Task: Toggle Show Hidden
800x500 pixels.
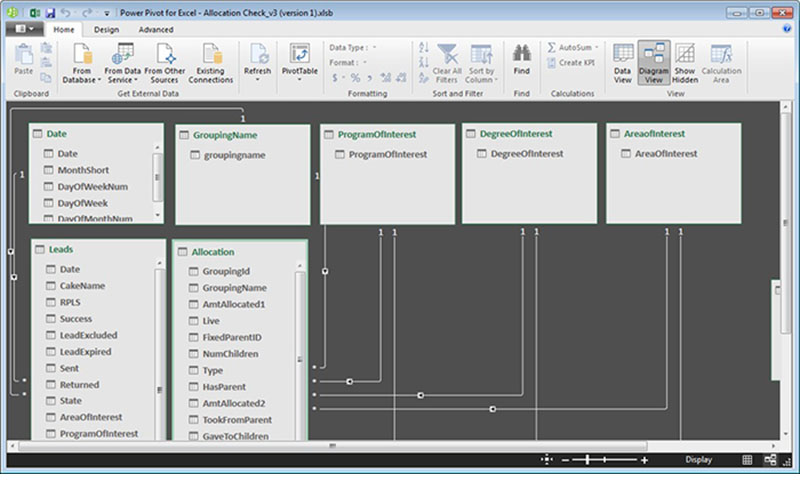Action: [685, 64]
